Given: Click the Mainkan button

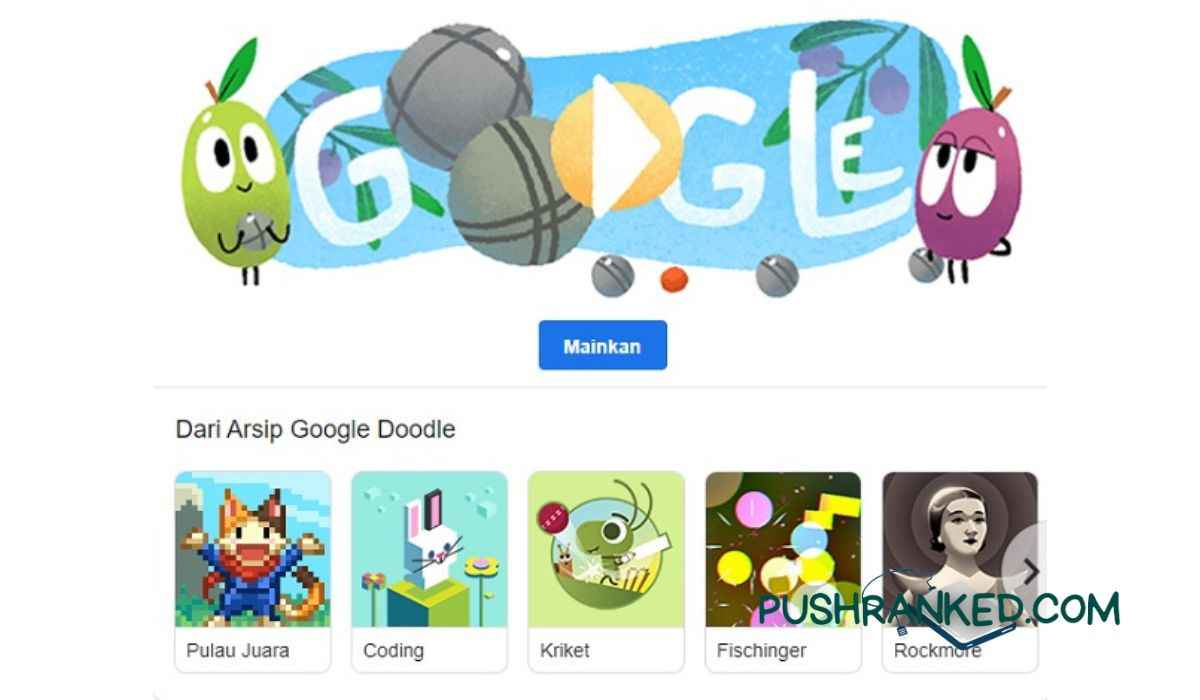Looking at the screenshot, I should (x=603, y=346).
